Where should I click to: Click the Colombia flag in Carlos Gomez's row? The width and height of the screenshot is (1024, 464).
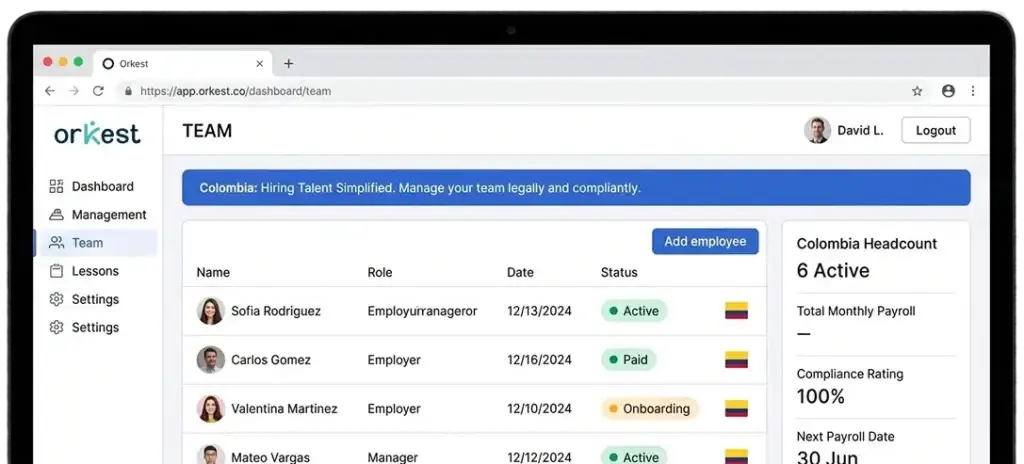(x=736, y=359)
